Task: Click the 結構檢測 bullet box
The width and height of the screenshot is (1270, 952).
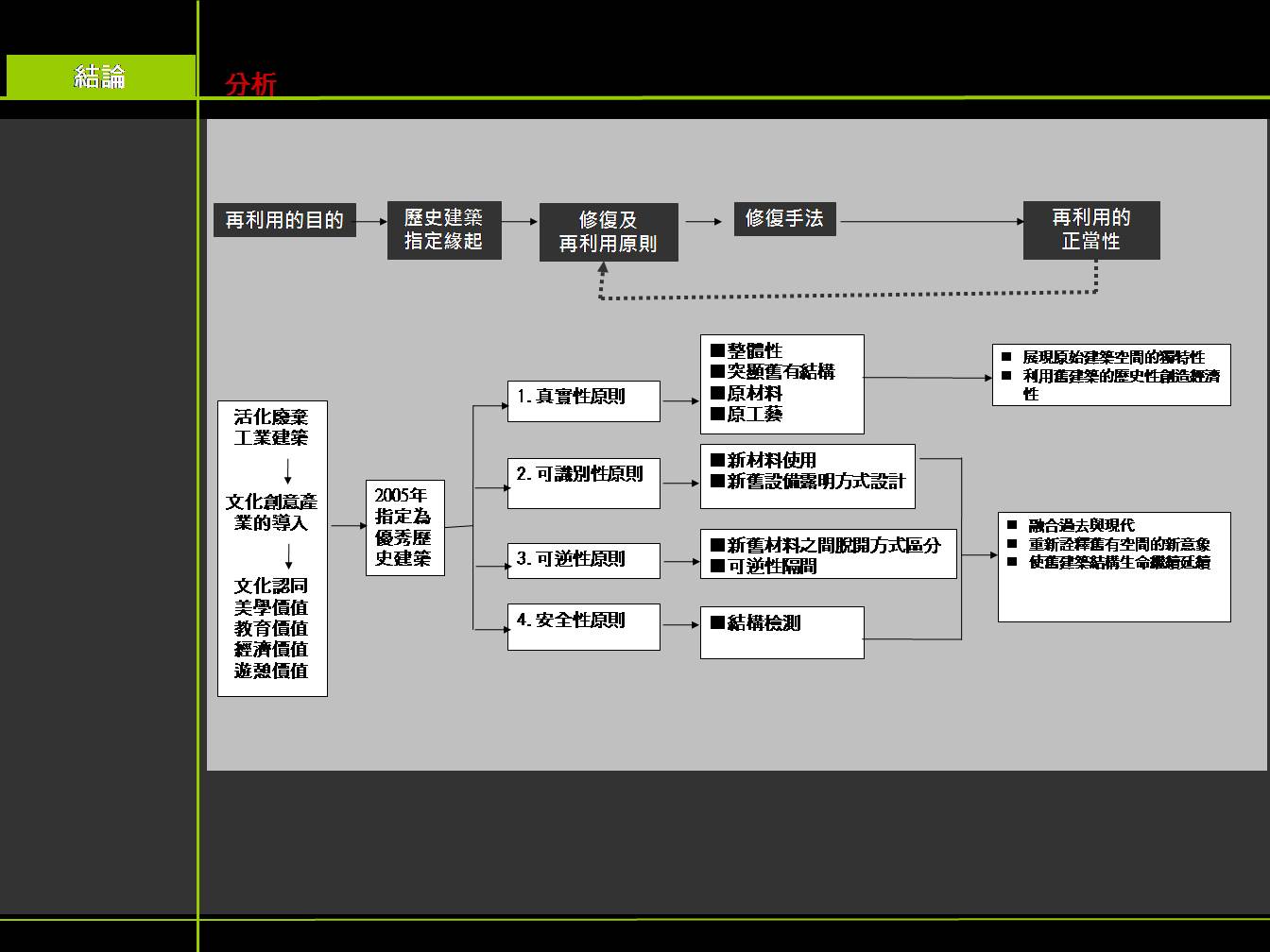Action: (781, 631)
